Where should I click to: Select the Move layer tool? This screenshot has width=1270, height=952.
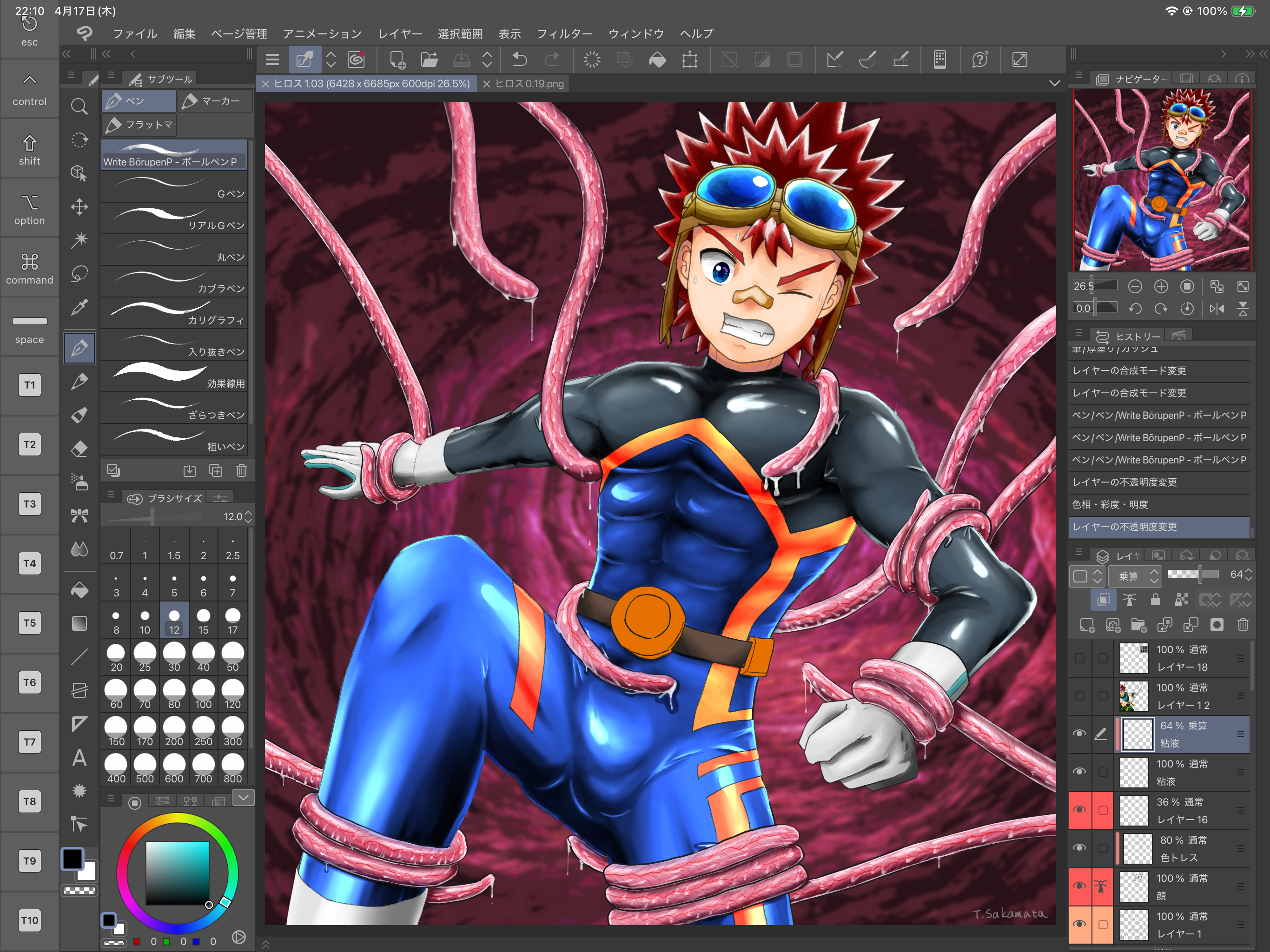point(79,207)
